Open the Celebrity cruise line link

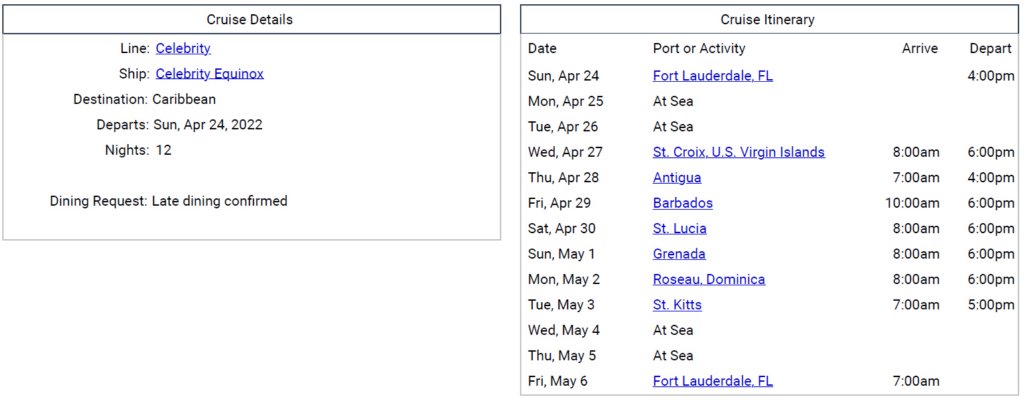pyautogui.click(x=183, y=48)
